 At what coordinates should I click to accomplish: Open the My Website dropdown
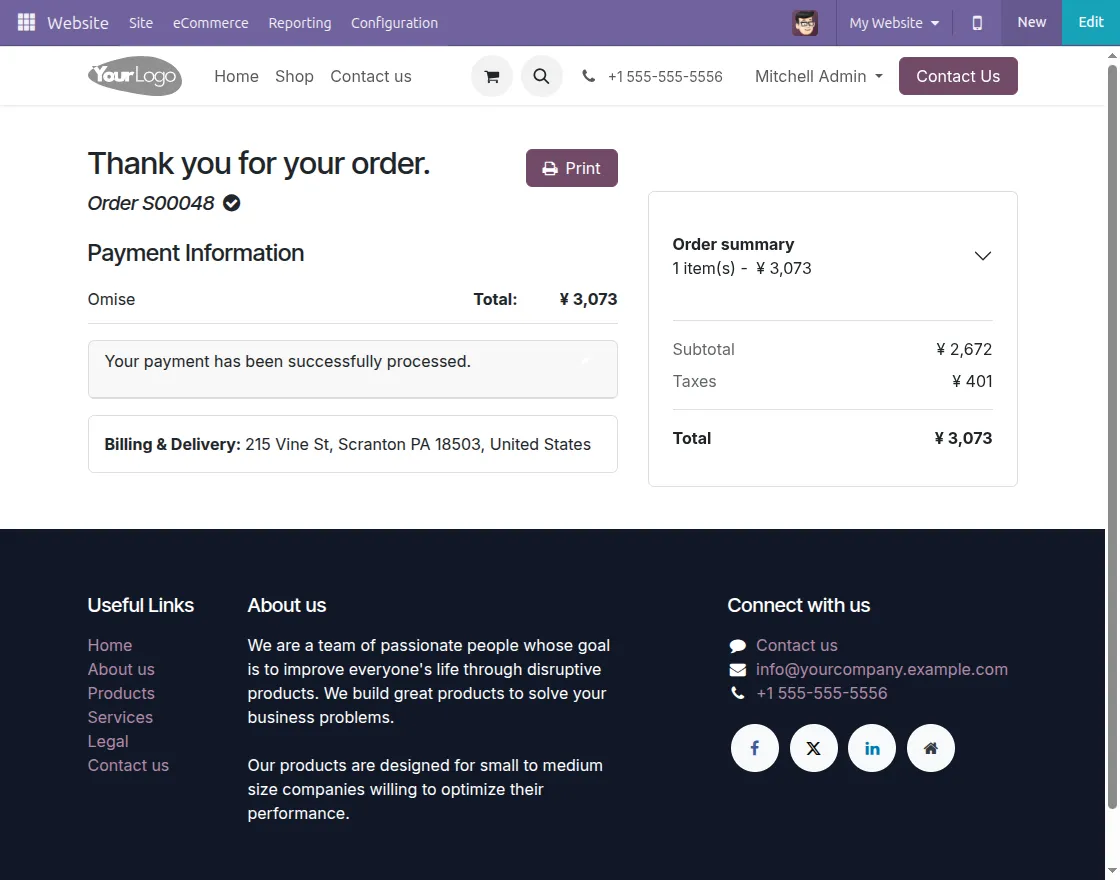(x=893, y=23)
